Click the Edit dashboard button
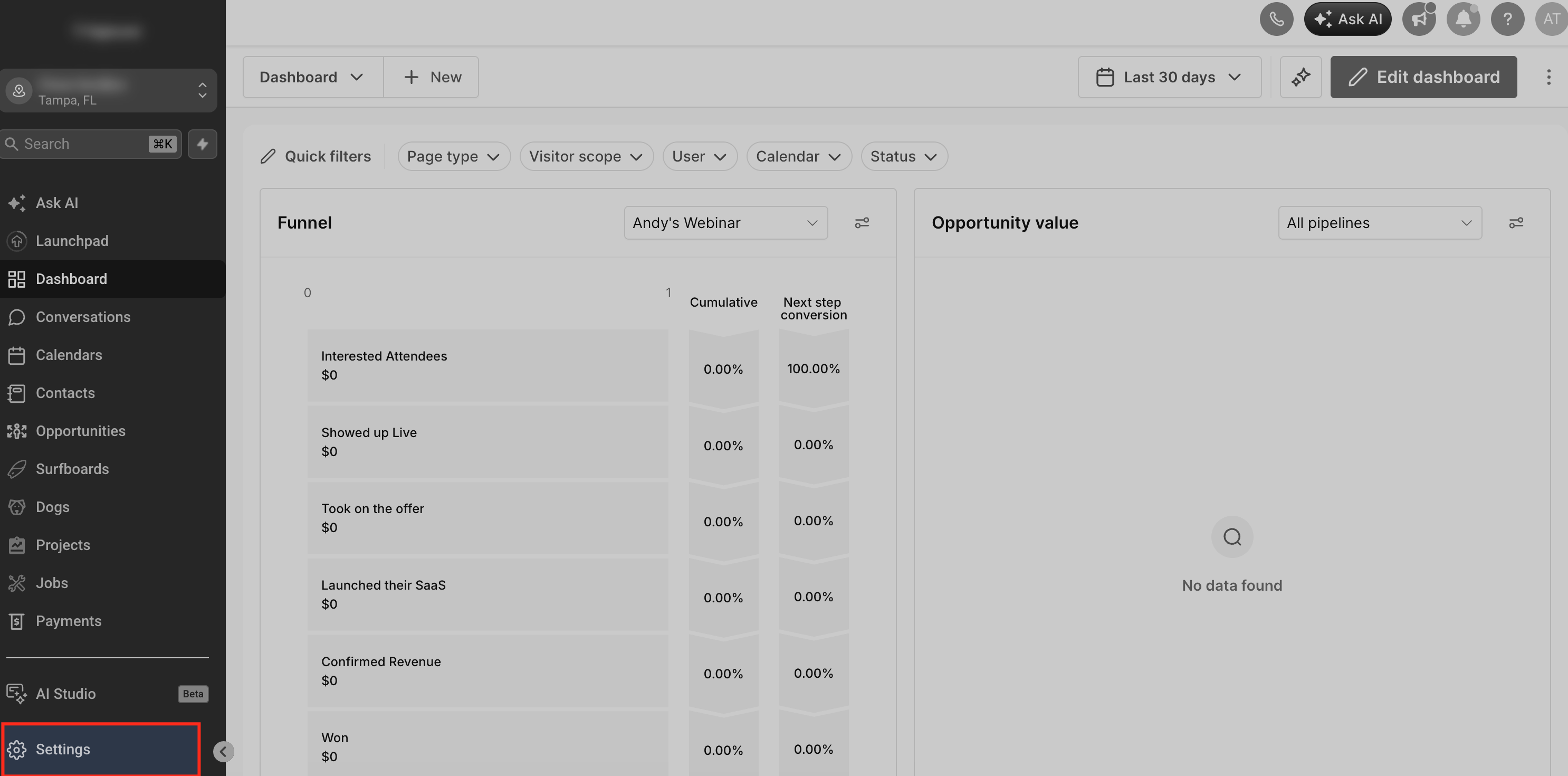The height and width of the screenshot is (776, 1568). [1423, 77]
